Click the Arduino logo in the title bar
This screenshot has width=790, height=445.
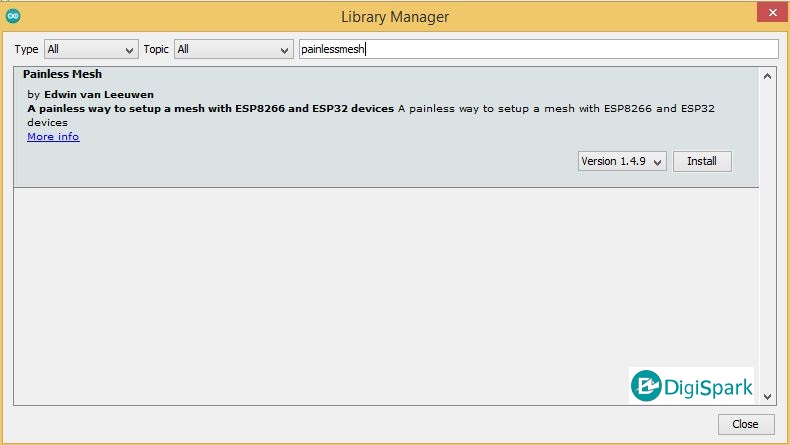[12, 16]
